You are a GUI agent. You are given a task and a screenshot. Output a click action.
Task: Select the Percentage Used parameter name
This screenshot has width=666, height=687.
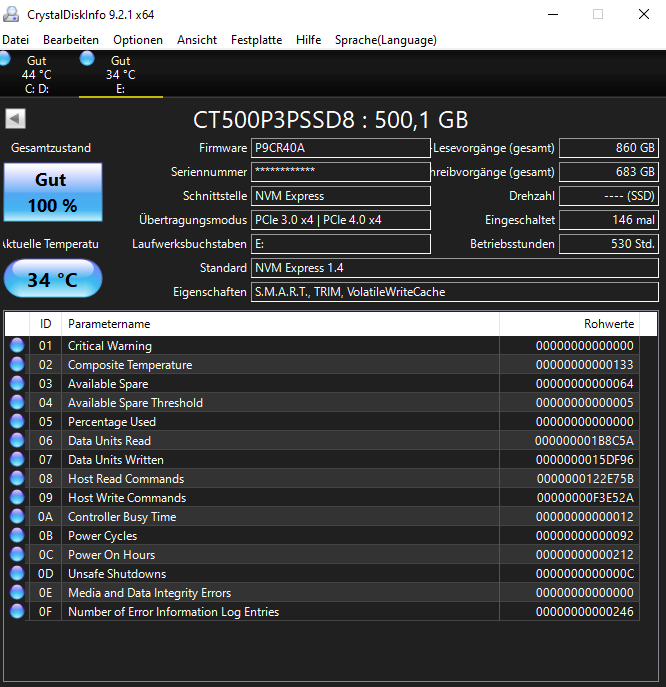(x=112, y=422)
